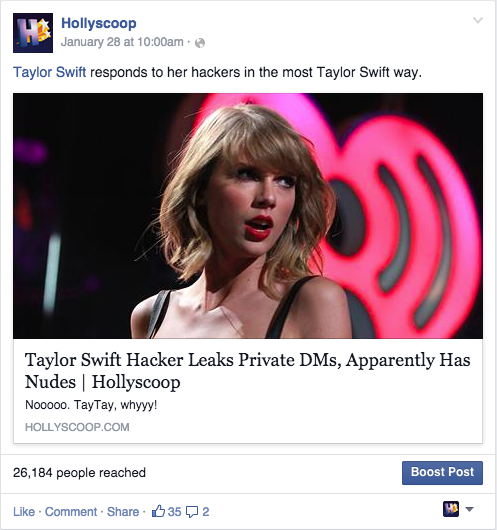Screen dimensions: 497x530
Task: Click the comment bubble icon
Action: tap(192, 512)
